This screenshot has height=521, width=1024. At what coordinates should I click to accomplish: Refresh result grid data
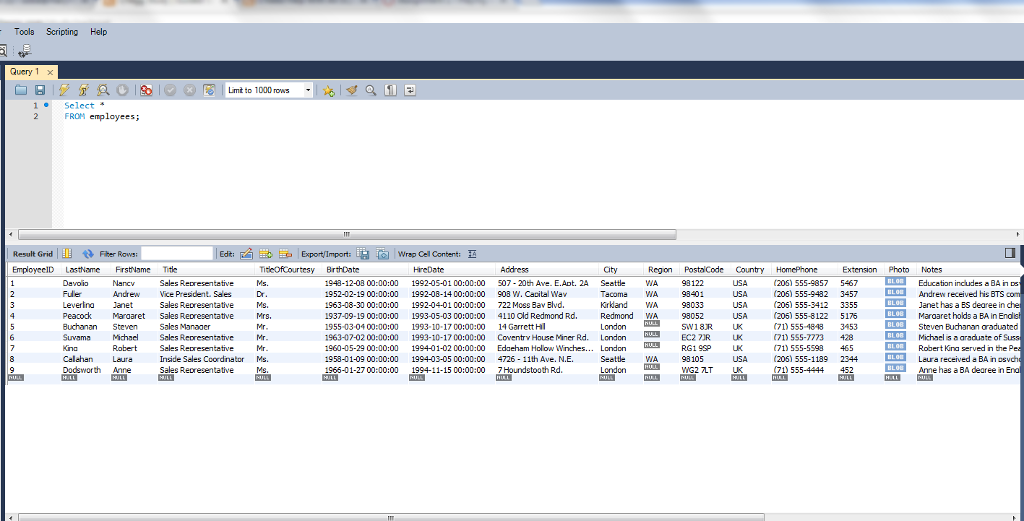tap(88, 254)
